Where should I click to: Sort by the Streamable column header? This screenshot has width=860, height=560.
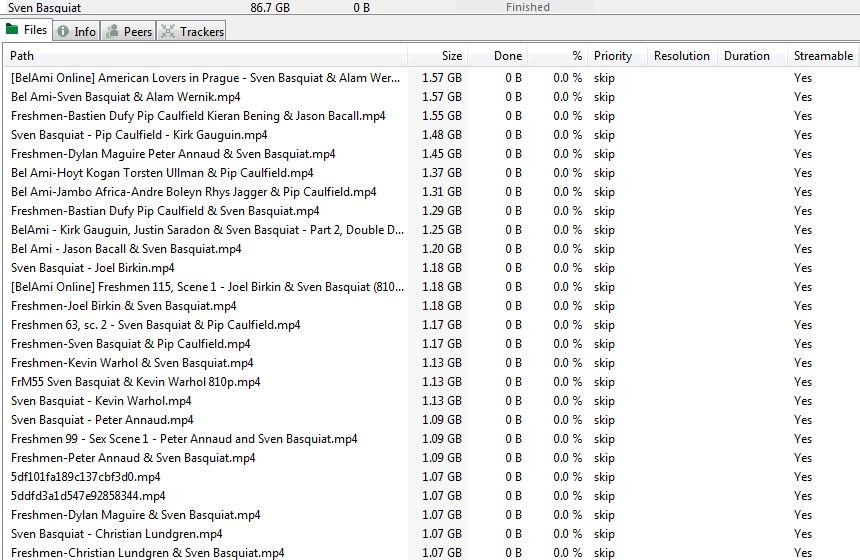pos(822,56)
